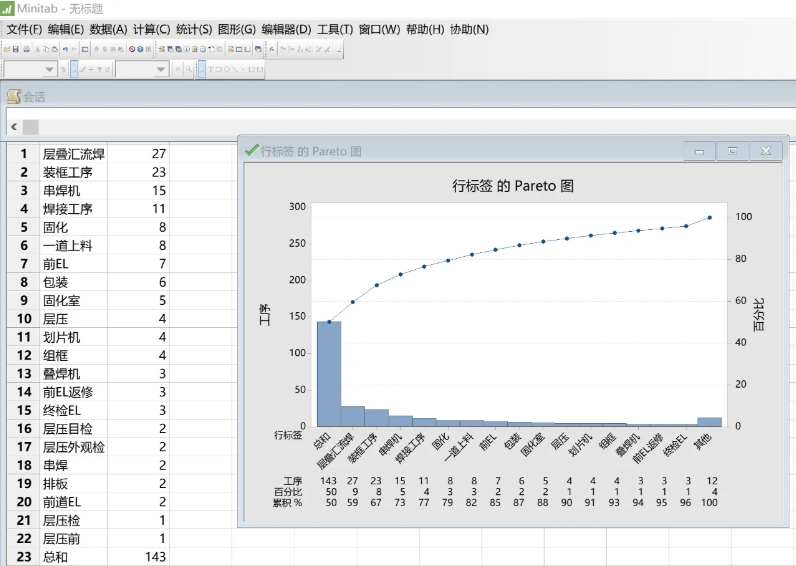Click worksheet cell '前道EL' in row 20
The width and height of the screenshot is (796, 566).
pyautogui.click(x=74, y=502)
